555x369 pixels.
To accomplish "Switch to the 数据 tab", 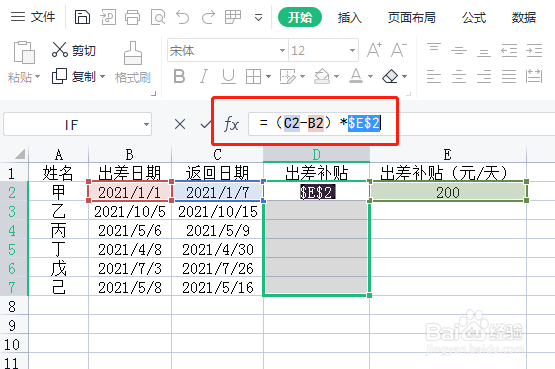I will (x=524, y=17).
